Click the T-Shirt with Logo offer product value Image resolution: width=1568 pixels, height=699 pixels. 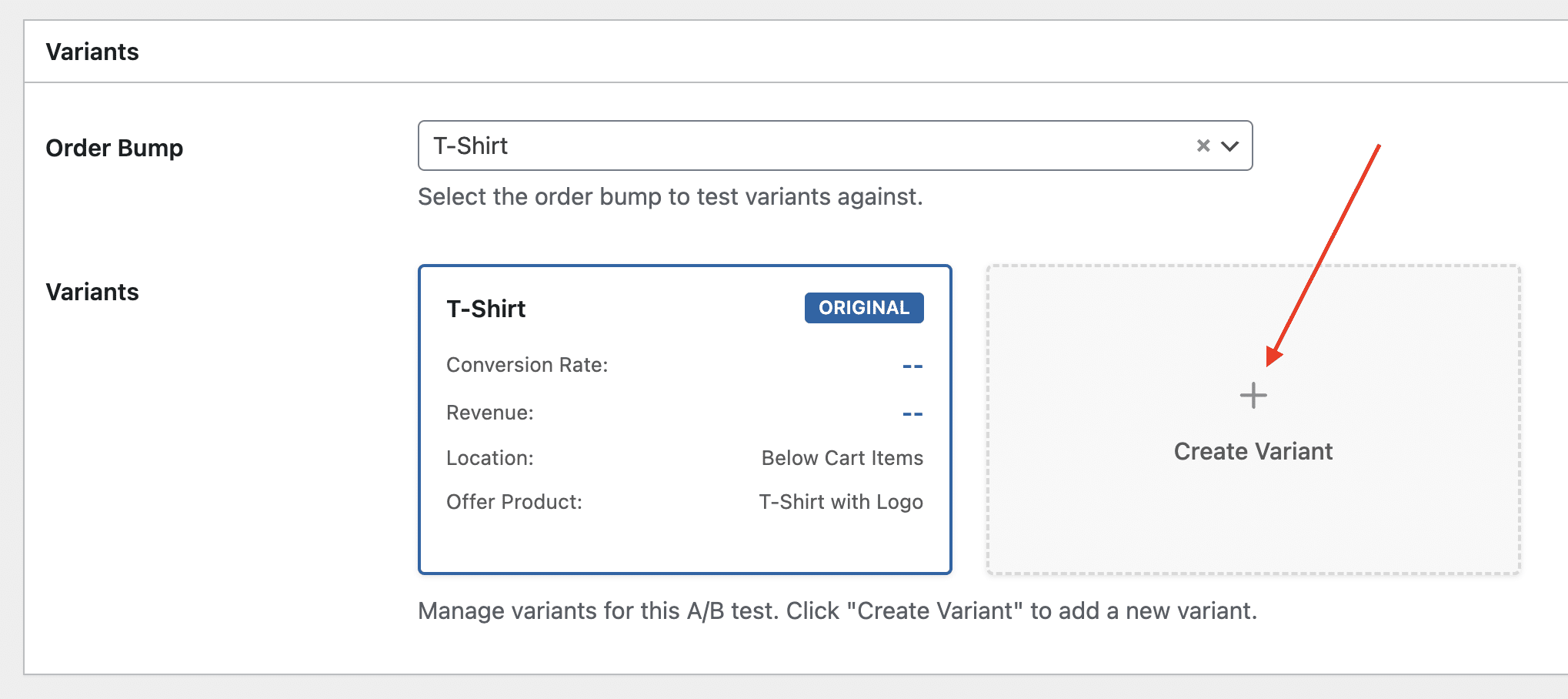point(840,501)
